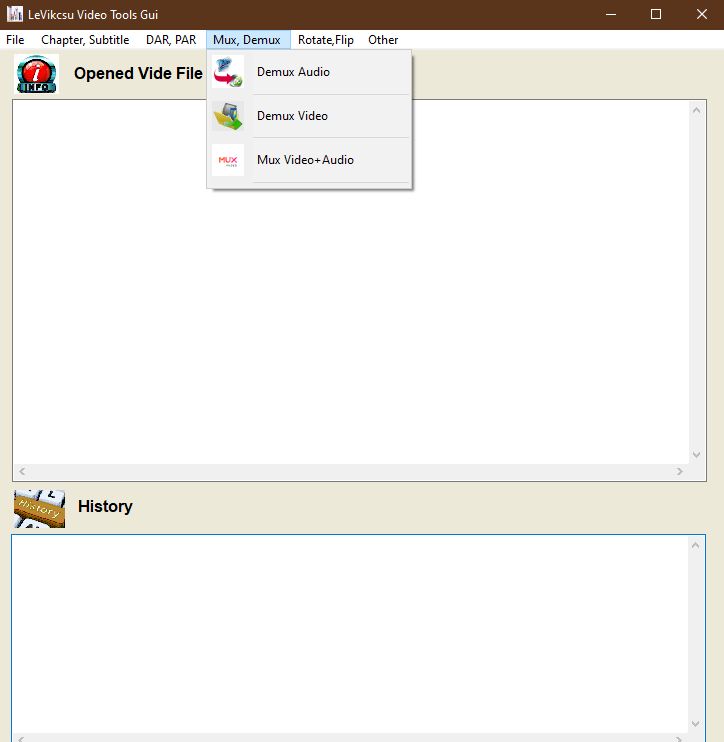Click down arrow of opened file panel scrollbar
Viewport: 724px width, 742px height.
tap(696, 455)
